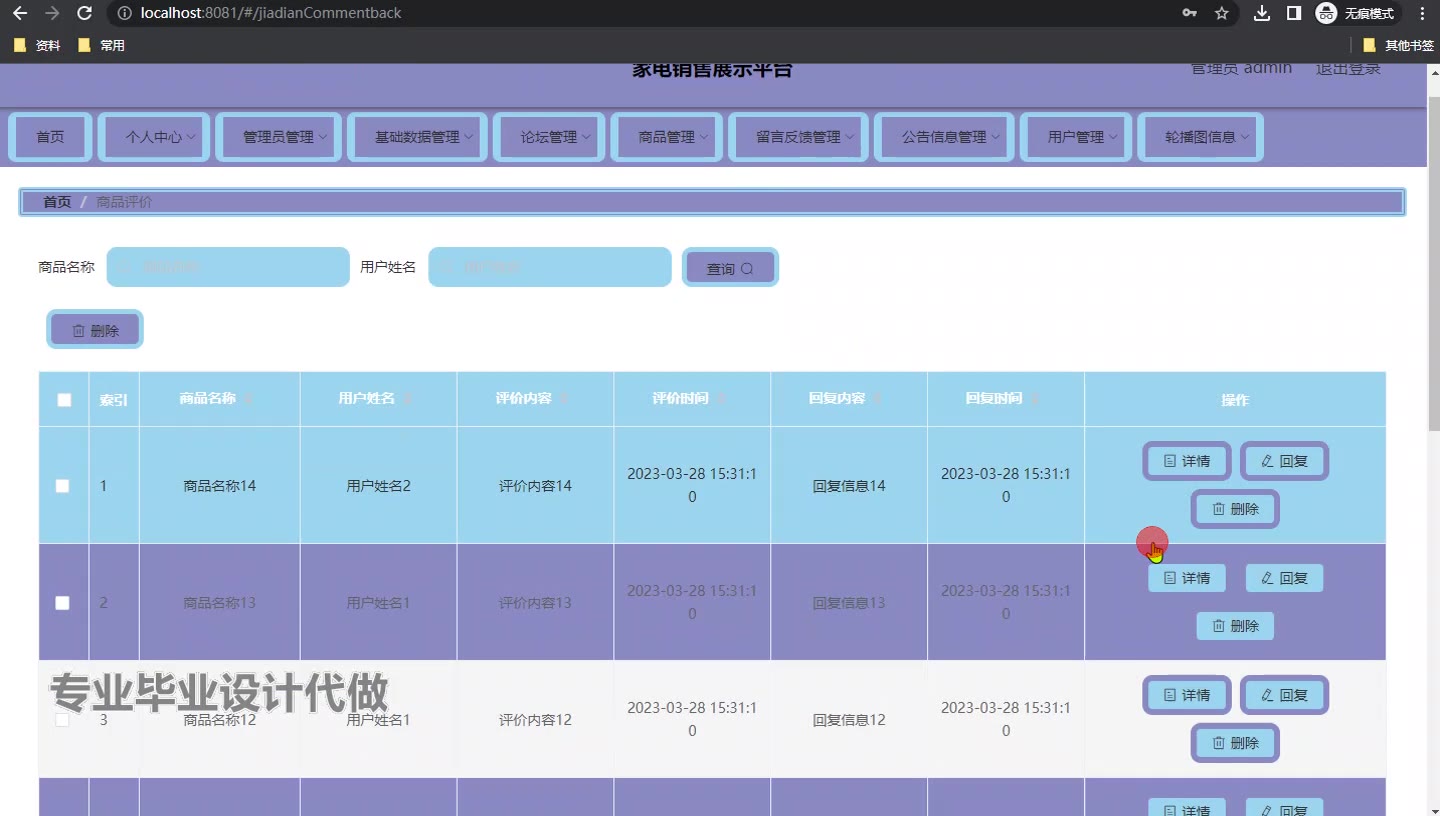The image size is (1440, 816).
Task: Select the 商品名称13 cell
Action: pyautogui.click(x=220, y=603)
